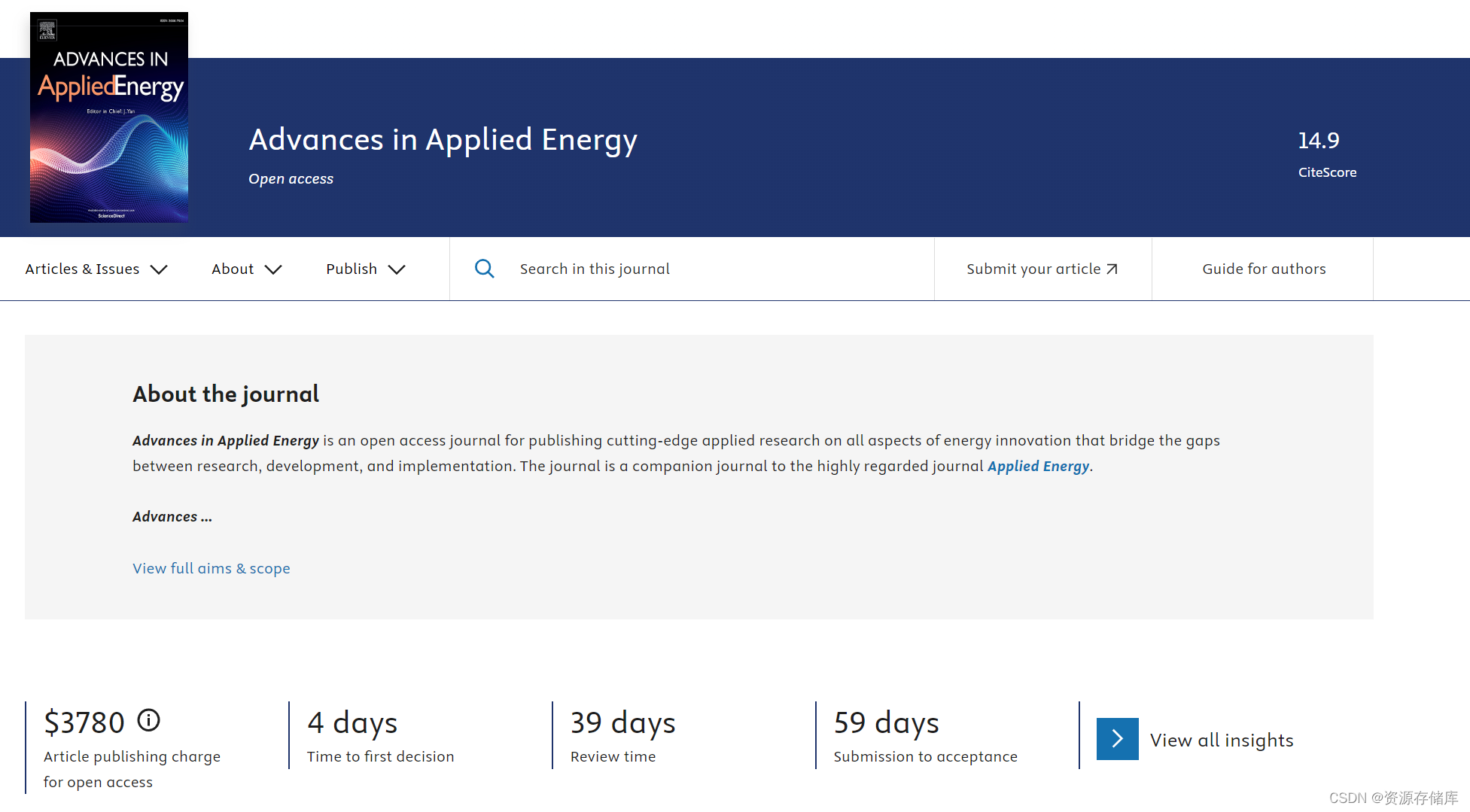Click the Review time label
Viewport: 1470px width, 812px height.
tap(613, 757)
